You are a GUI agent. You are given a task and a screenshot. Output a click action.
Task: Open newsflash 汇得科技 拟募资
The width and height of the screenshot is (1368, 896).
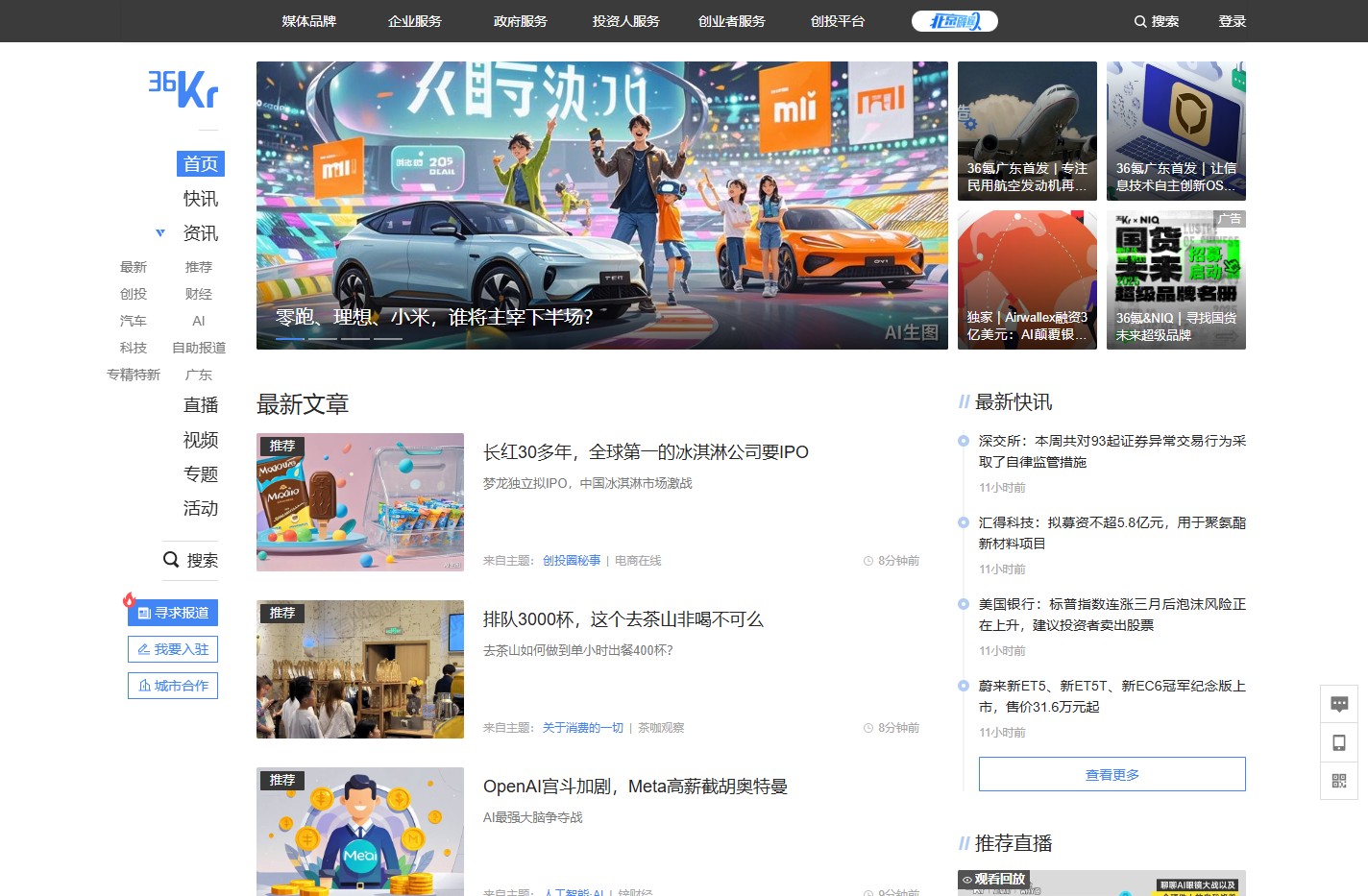point(1112,533)
